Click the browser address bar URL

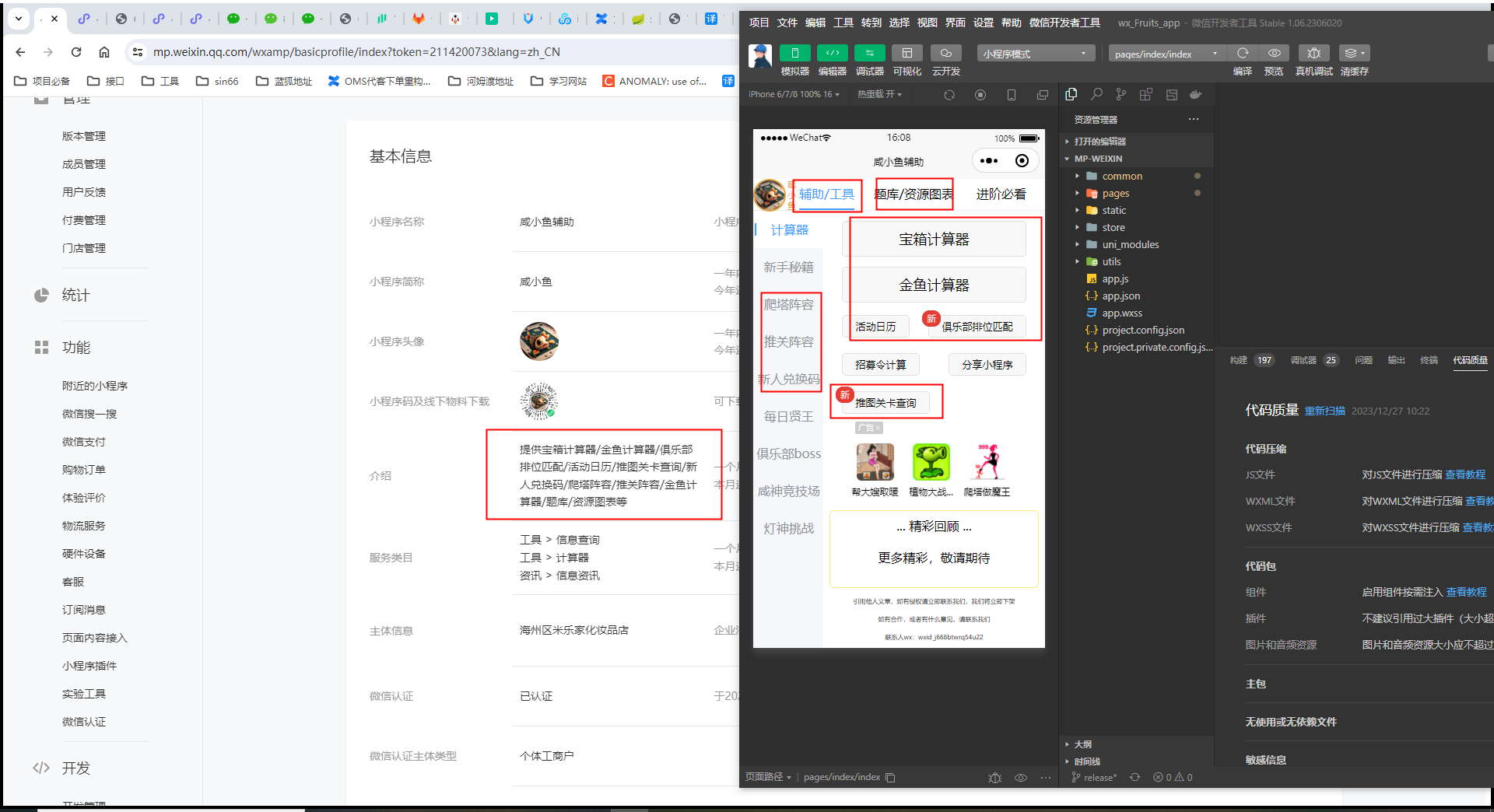point(356,52)
